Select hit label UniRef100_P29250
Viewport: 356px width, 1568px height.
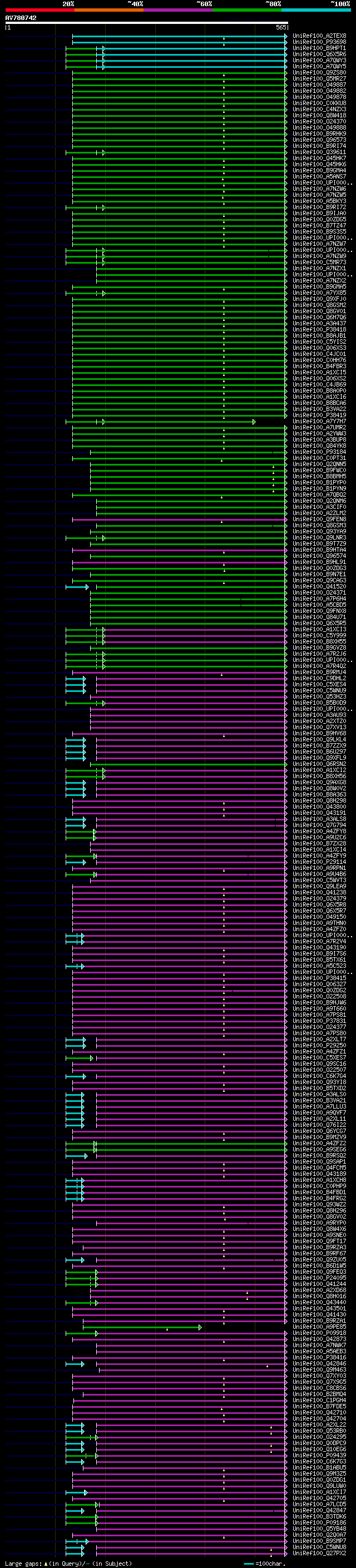point(319,1046)
